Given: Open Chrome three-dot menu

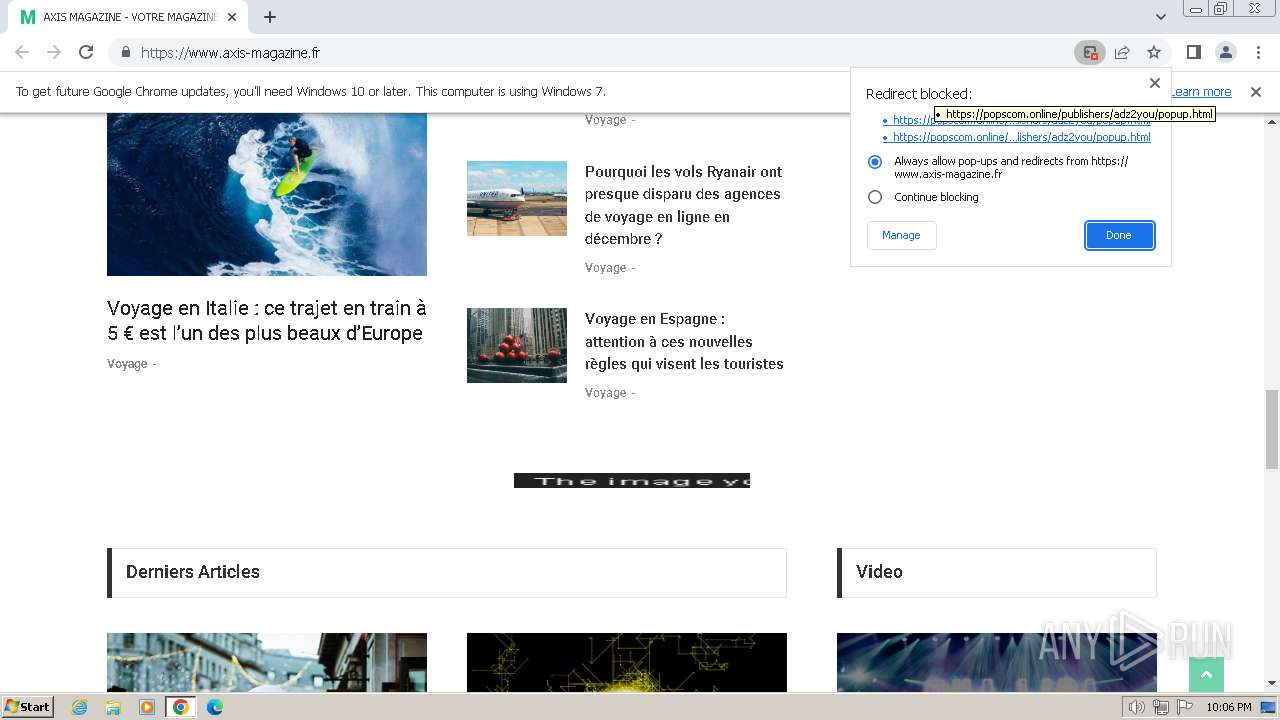Looking at the screenshot, I should 1257,52.
